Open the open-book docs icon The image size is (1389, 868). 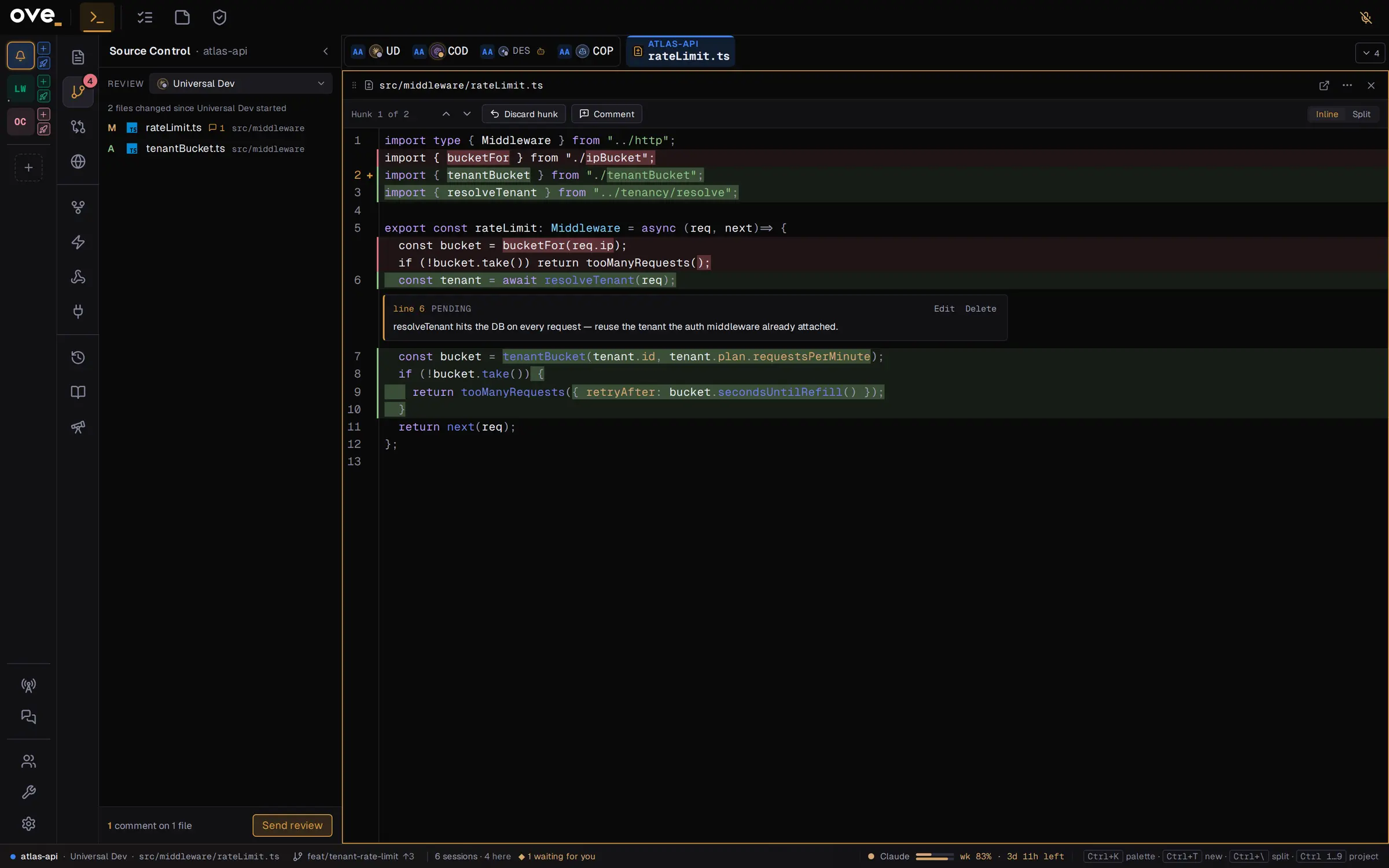pyautogui.click(x=78, y=392)
